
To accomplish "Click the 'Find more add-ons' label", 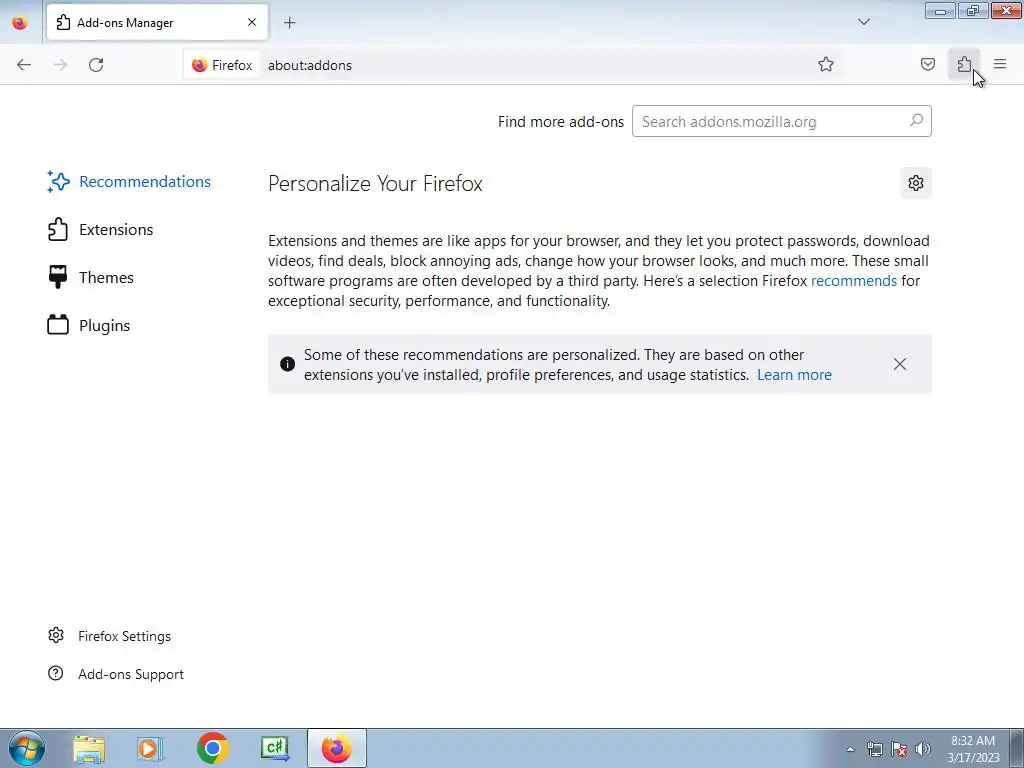I will click(x=560, y=121).
